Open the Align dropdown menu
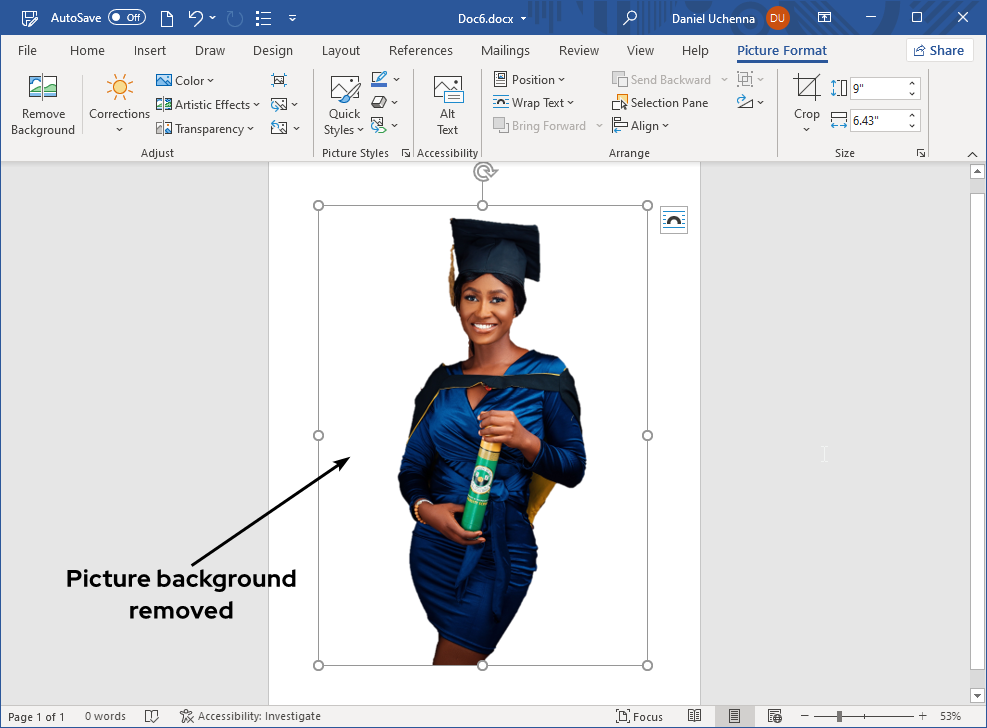This screenshot has height=728, width=987. (641, 125)
